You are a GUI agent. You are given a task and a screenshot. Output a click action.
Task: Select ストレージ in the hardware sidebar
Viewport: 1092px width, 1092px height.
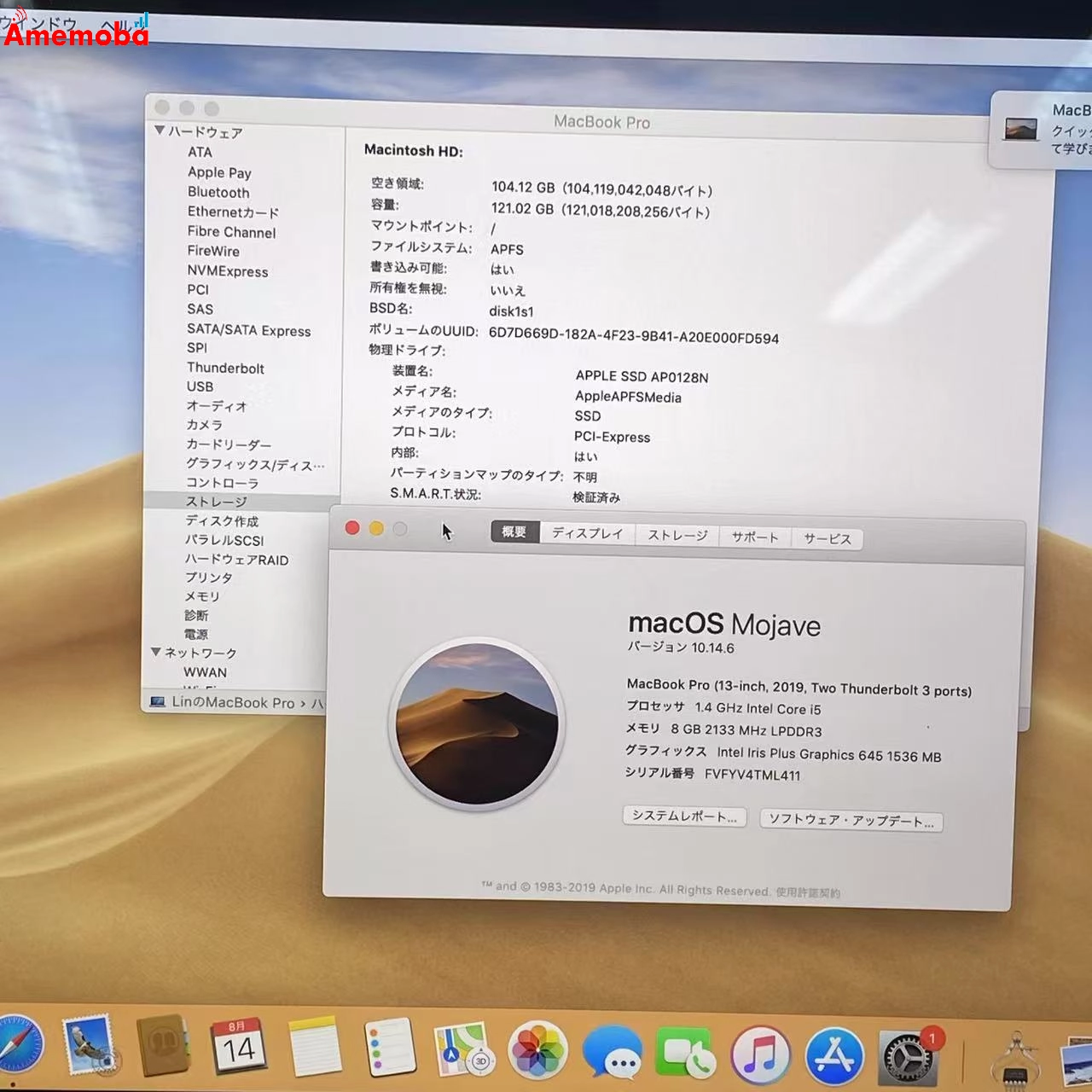tap(213, 502)
